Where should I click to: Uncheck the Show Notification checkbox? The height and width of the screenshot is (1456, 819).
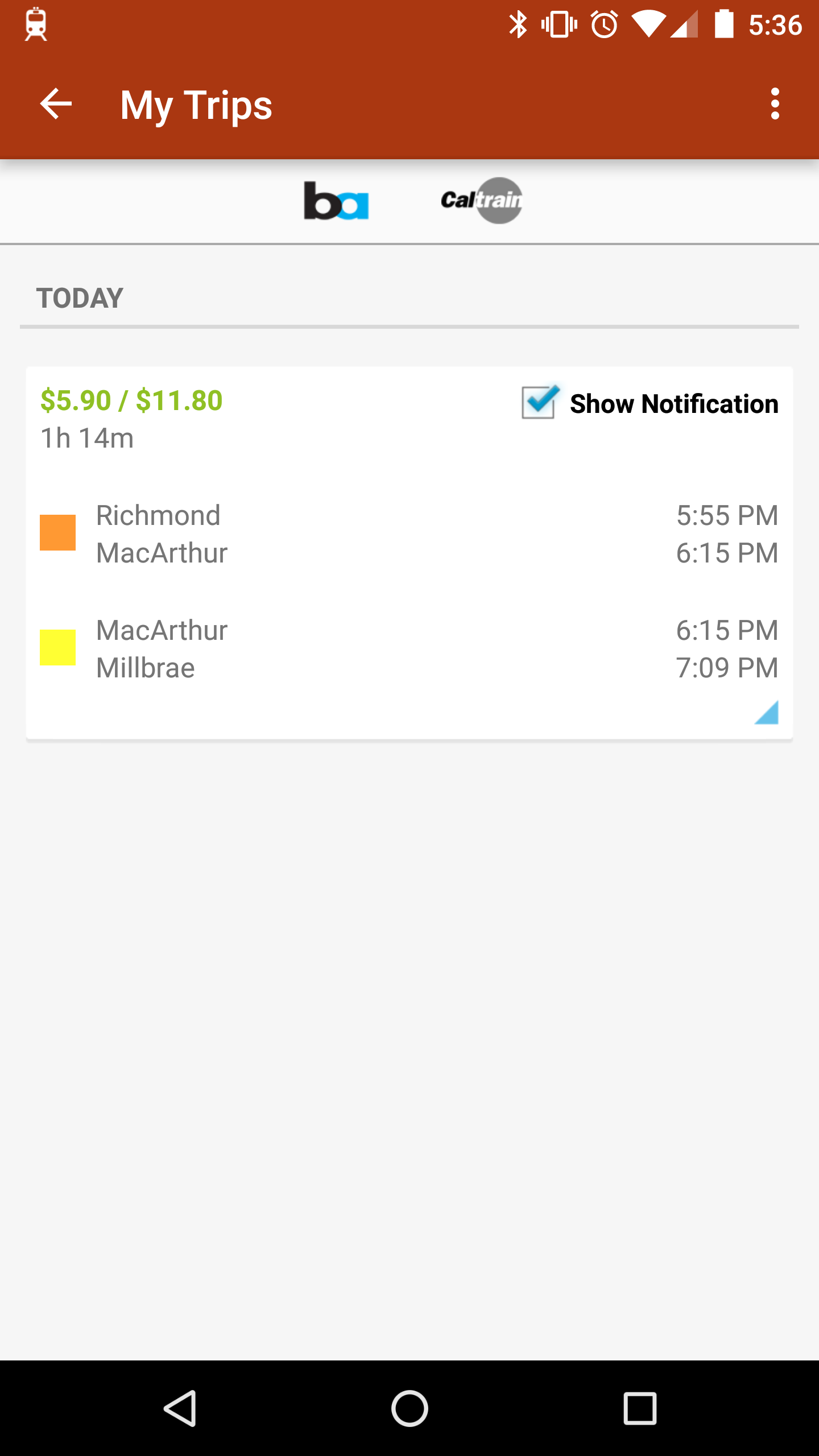point(539,402)
